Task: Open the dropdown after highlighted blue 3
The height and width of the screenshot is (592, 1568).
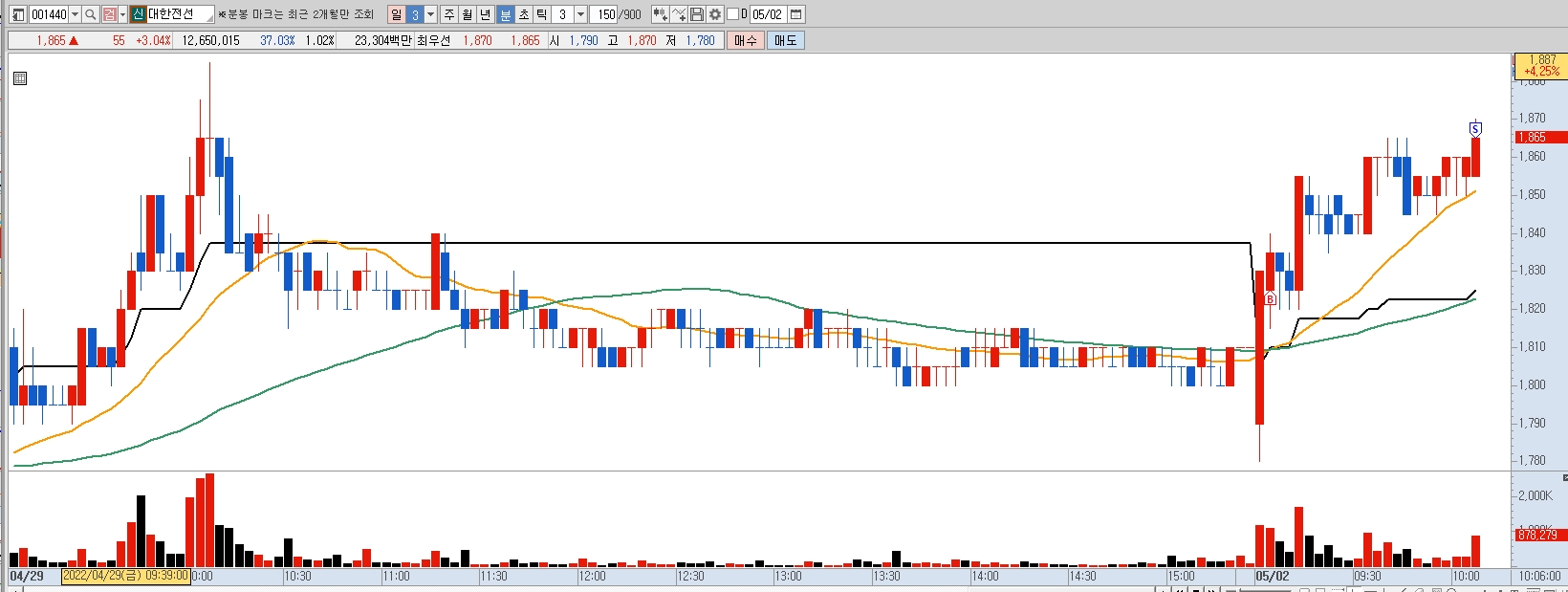Action: (430, 14)
